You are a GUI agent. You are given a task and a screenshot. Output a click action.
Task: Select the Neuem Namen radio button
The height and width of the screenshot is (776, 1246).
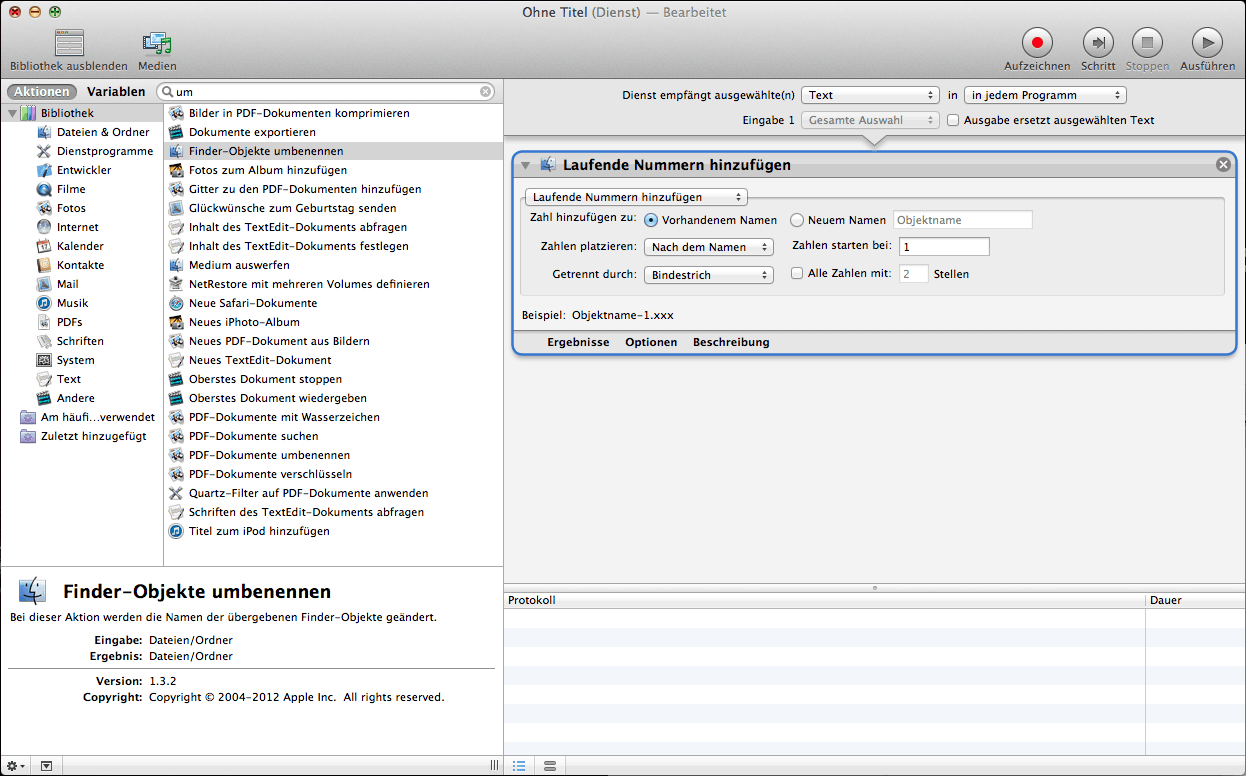(798, 220)
